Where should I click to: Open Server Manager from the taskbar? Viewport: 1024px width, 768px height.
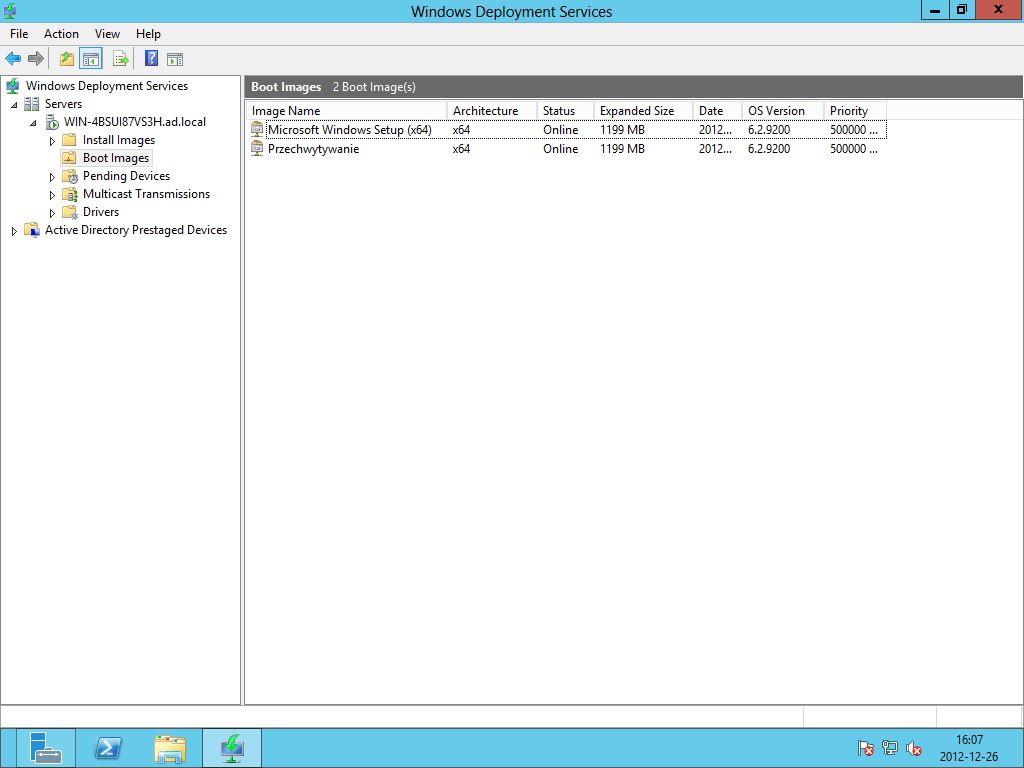45,748
